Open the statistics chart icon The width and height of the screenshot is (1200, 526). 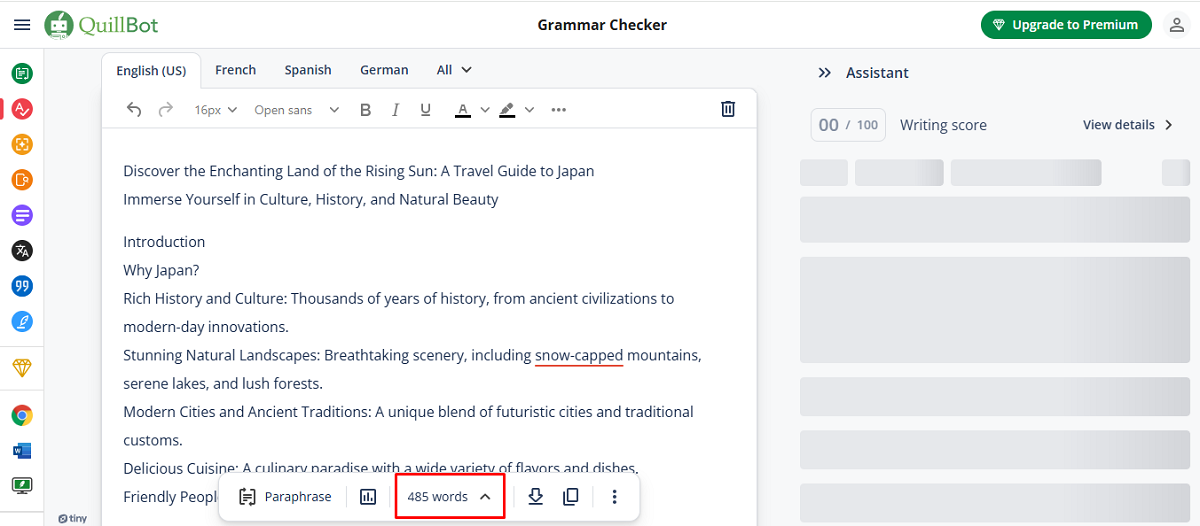[368, 496]
